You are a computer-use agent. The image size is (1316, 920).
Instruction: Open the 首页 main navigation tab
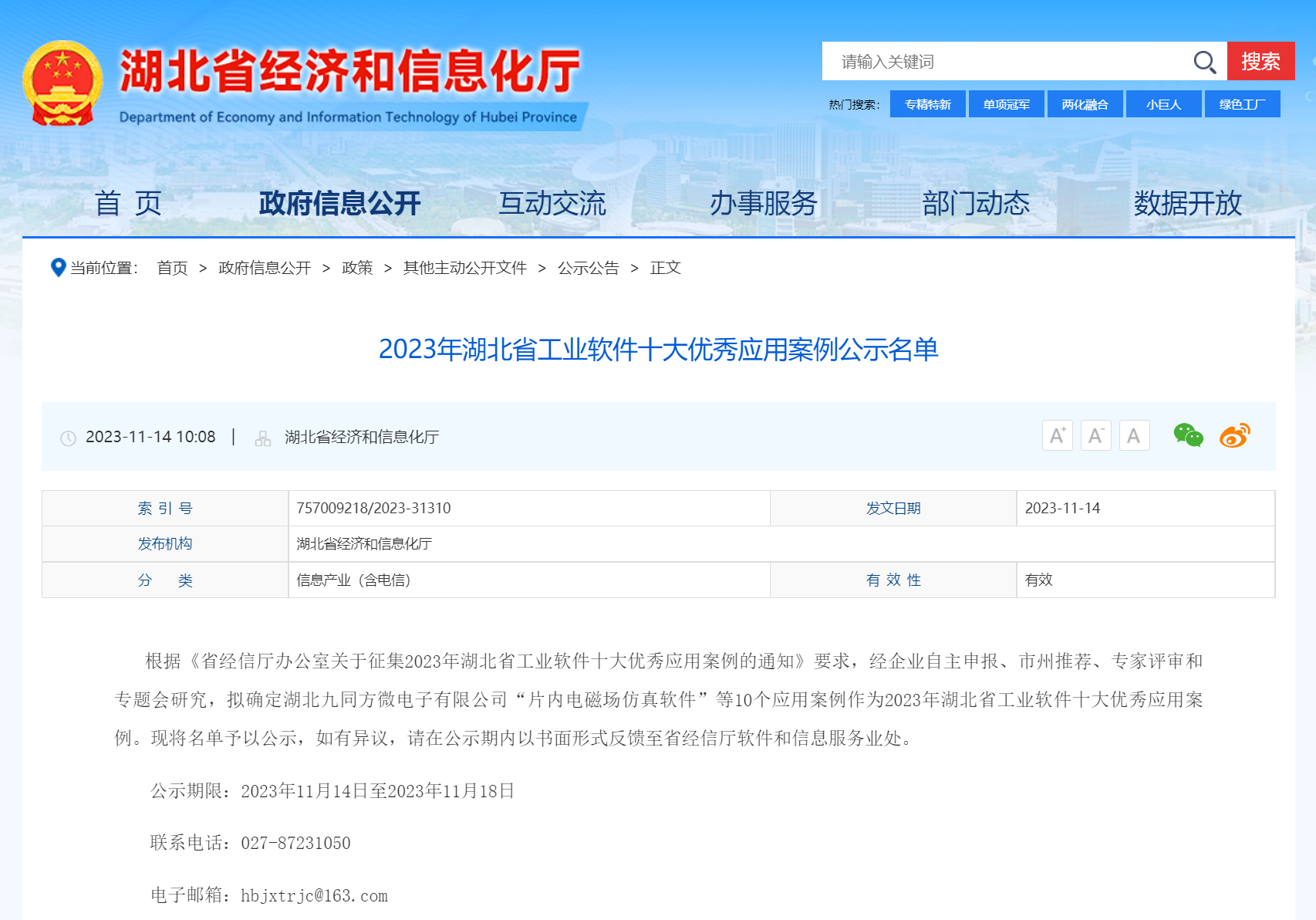[128, 204]
